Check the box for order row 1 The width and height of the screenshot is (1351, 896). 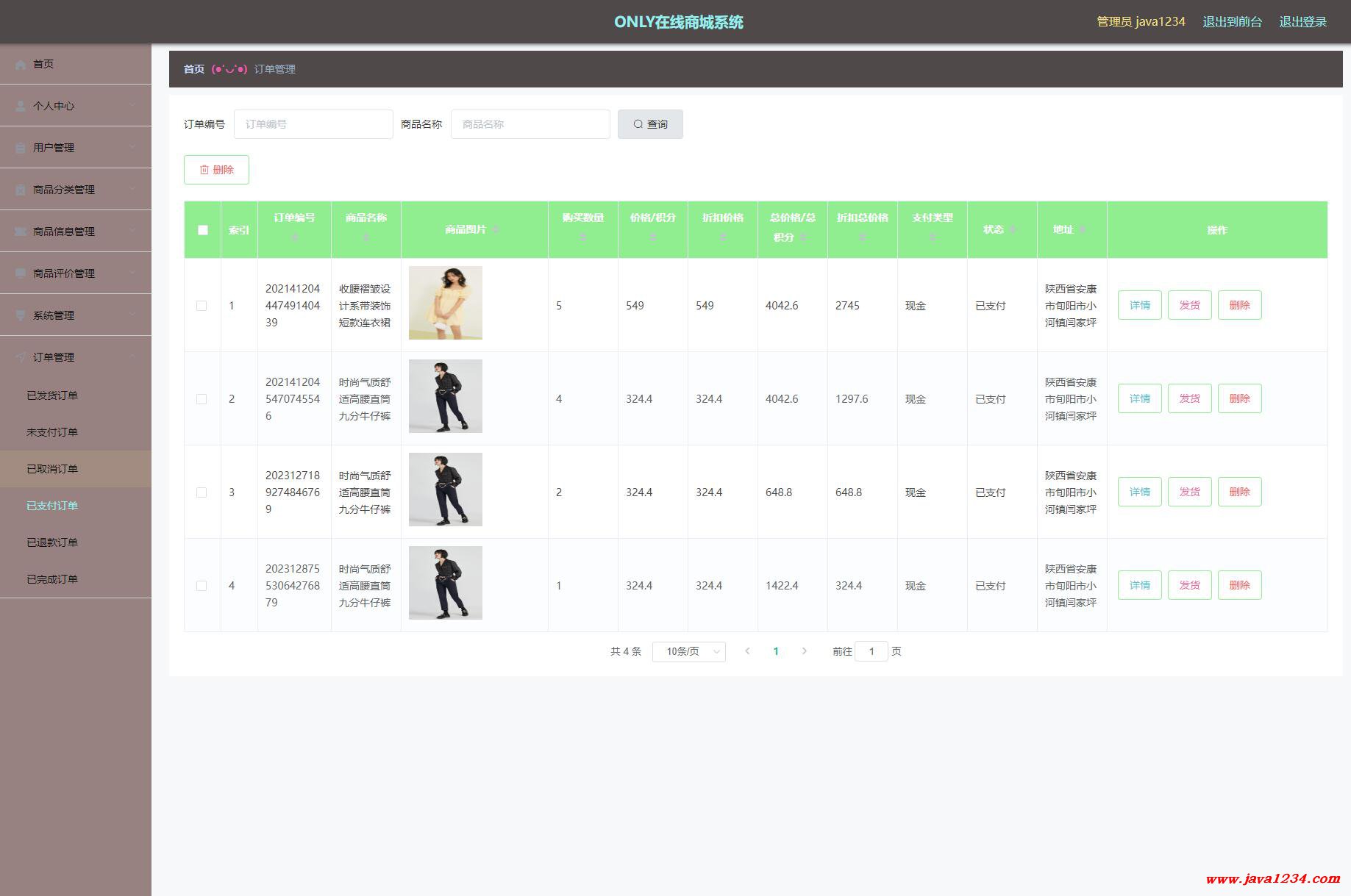202,306
